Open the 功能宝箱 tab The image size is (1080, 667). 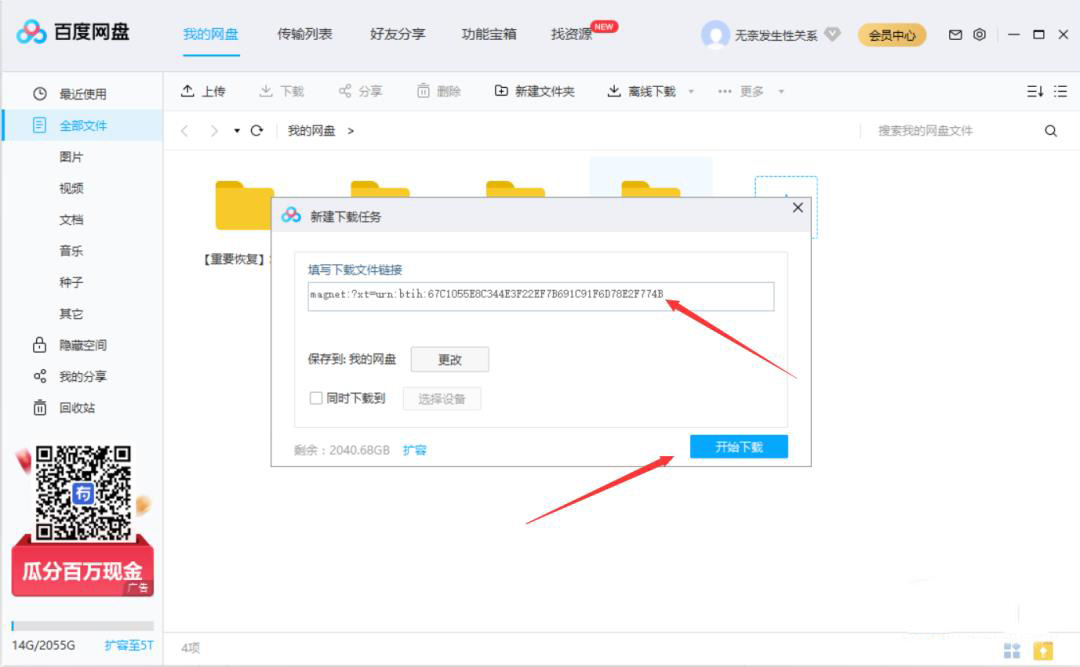click(x=487, y=33)
